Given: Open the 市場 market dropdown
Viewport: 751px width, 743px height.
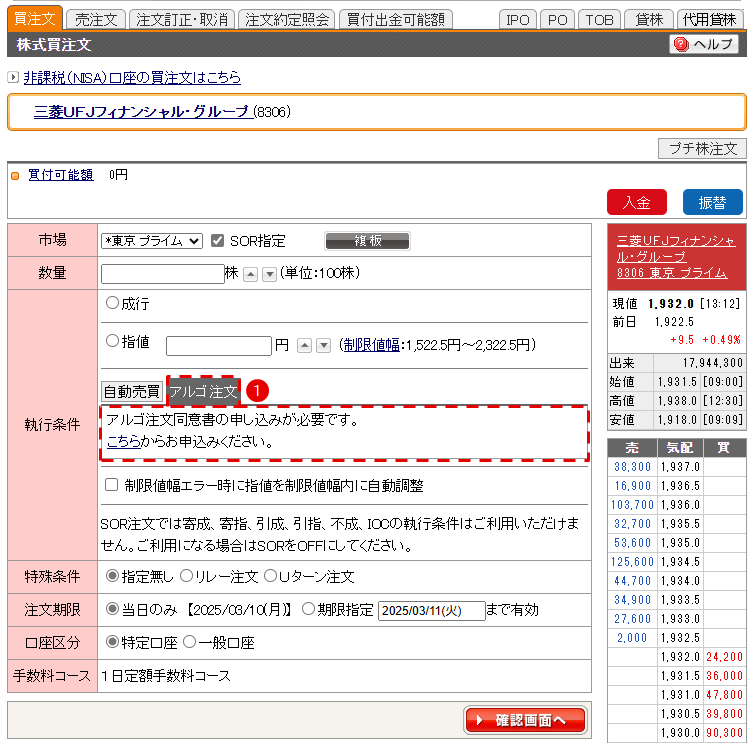Looking at the screenshot, I should [x=152, y=241].
